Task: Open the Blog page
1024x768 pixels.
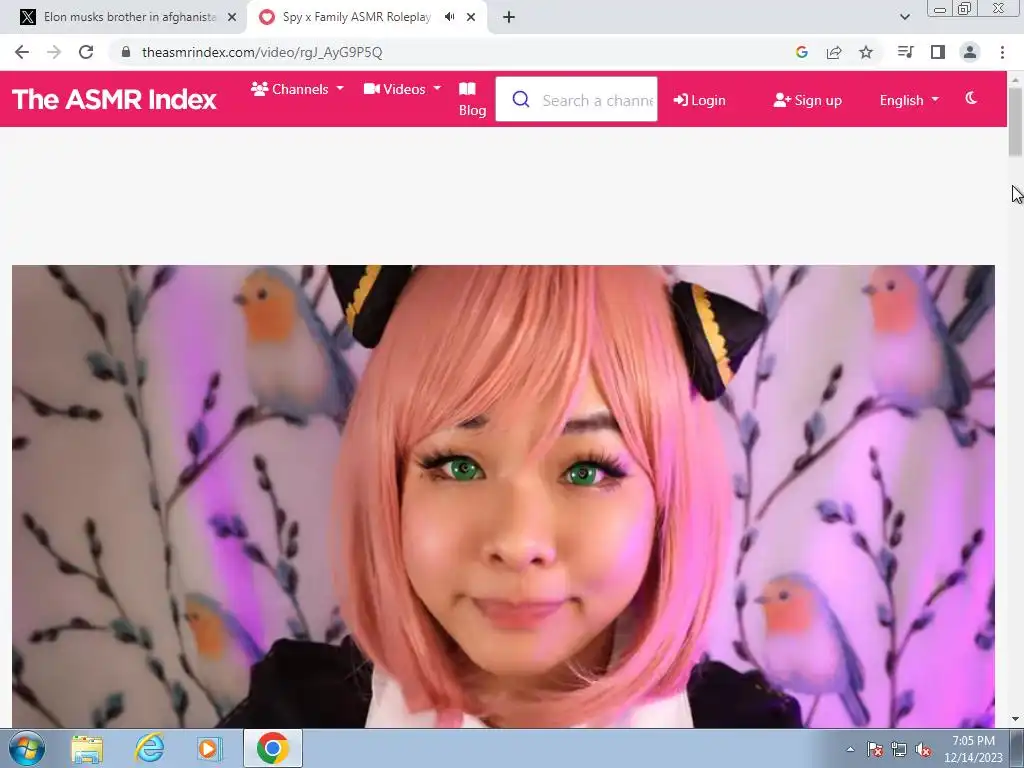Action: pos(472,99)
